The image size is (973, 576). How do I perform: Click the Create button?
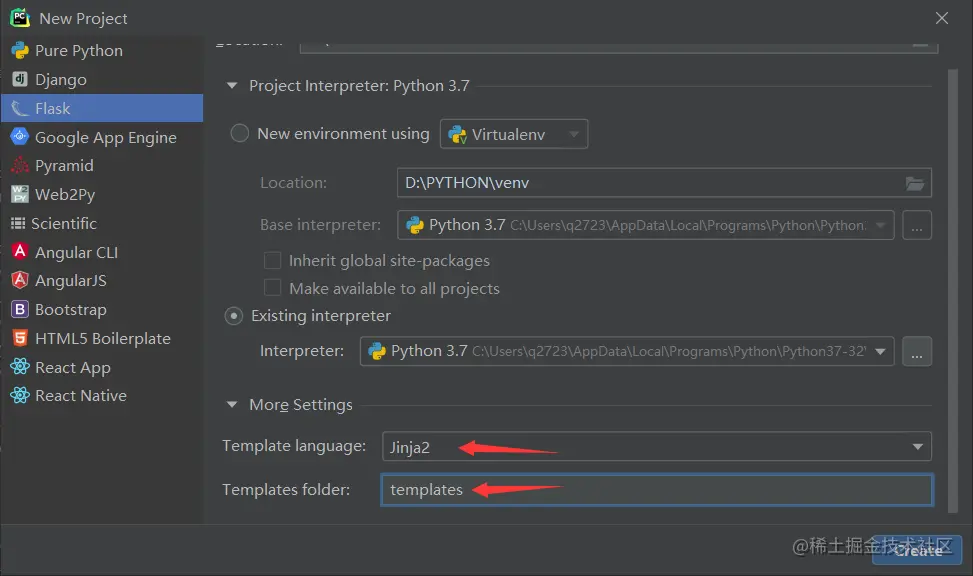pos(917,550)
